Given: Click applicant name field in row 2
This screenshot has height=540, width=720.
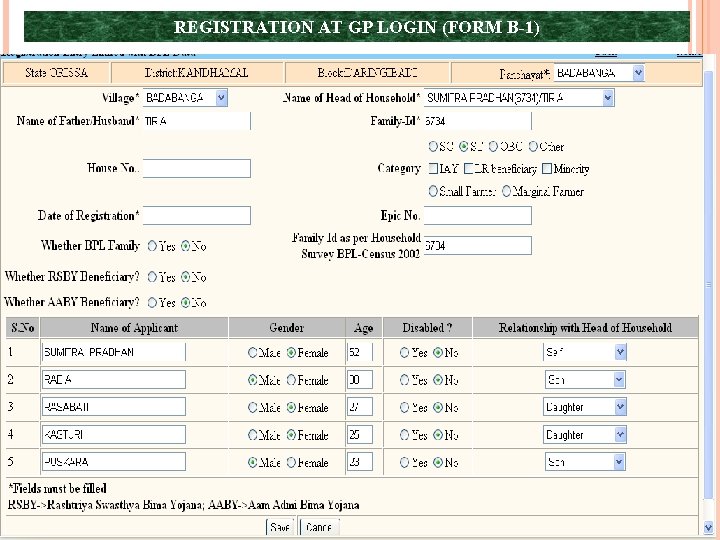Looking at the screenshot, I should (114, 380).
